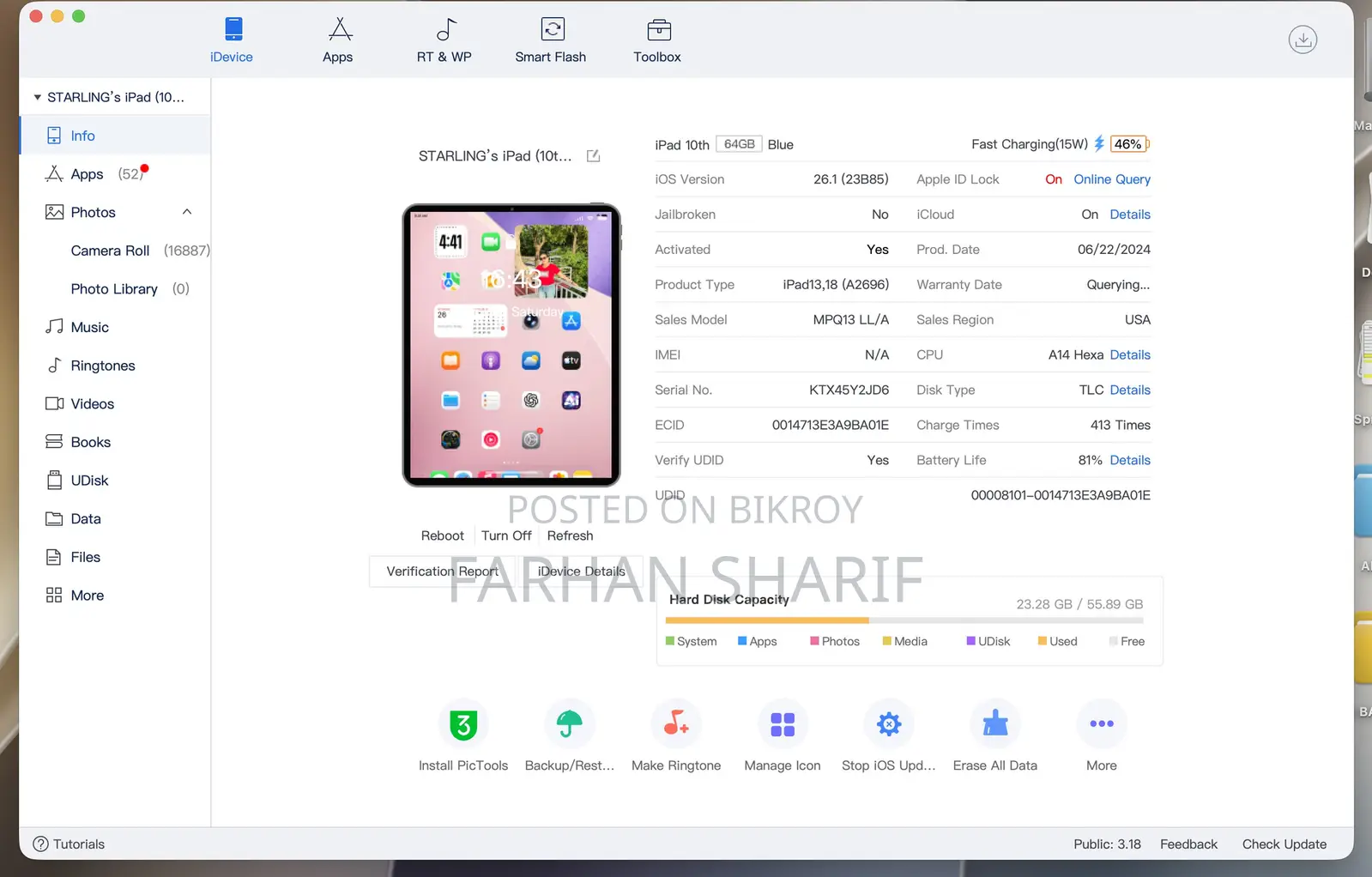This screenshot has width=1372, height=877.
Task: Click the Reboot button
Action: [x=443, y=535]
